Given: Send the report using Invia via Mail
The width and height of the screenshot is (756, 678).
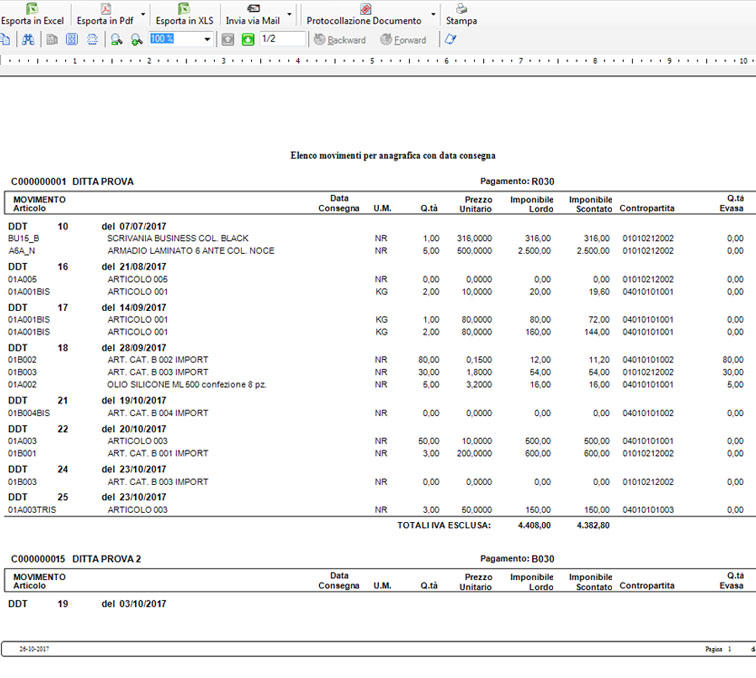Looking at the screenshot, I should (253, 14).
